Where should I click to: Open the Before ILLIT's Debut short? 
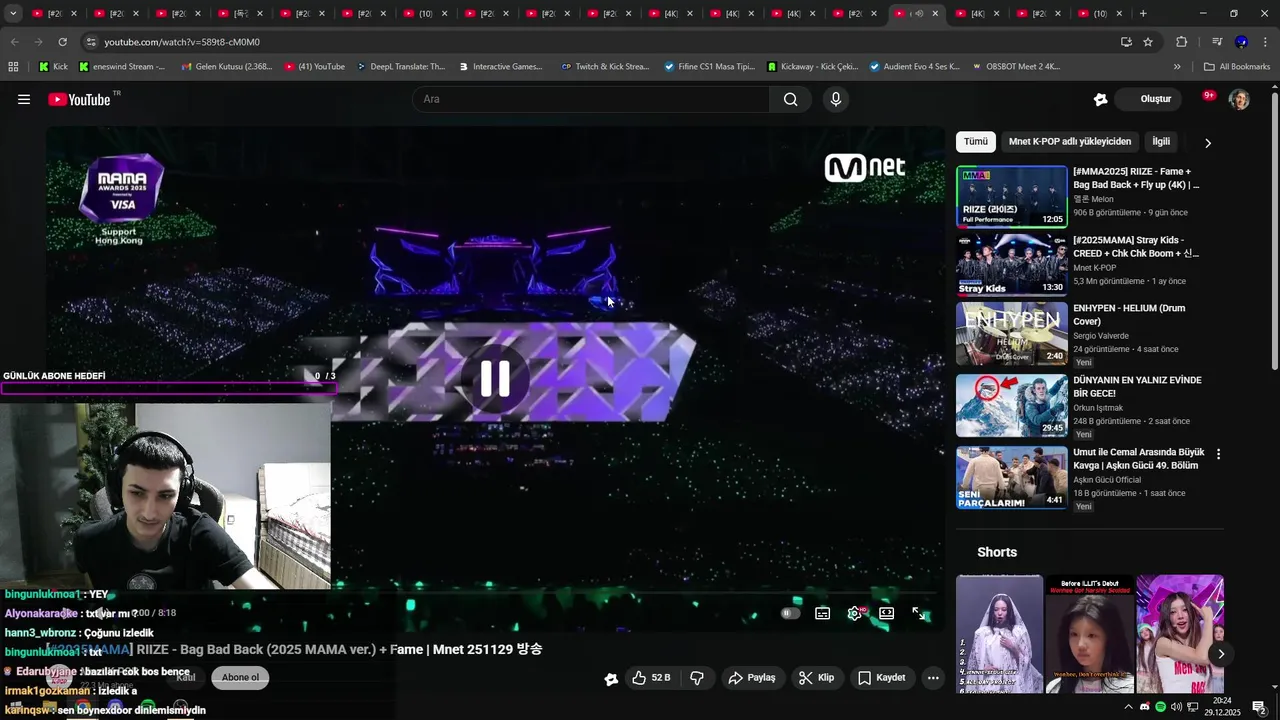coord(1090,634)
